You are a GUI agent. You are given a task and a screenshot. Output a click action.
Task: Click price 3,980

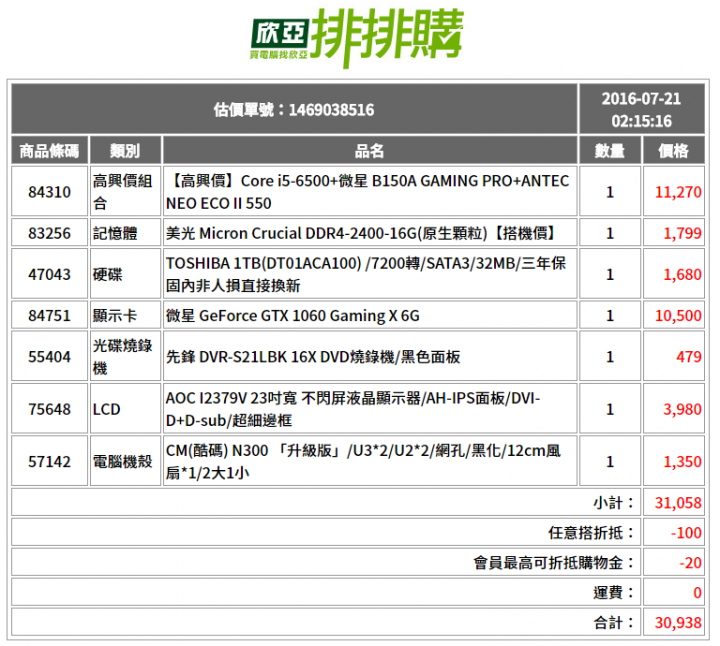pyautogui.click(x=682, y=409)
